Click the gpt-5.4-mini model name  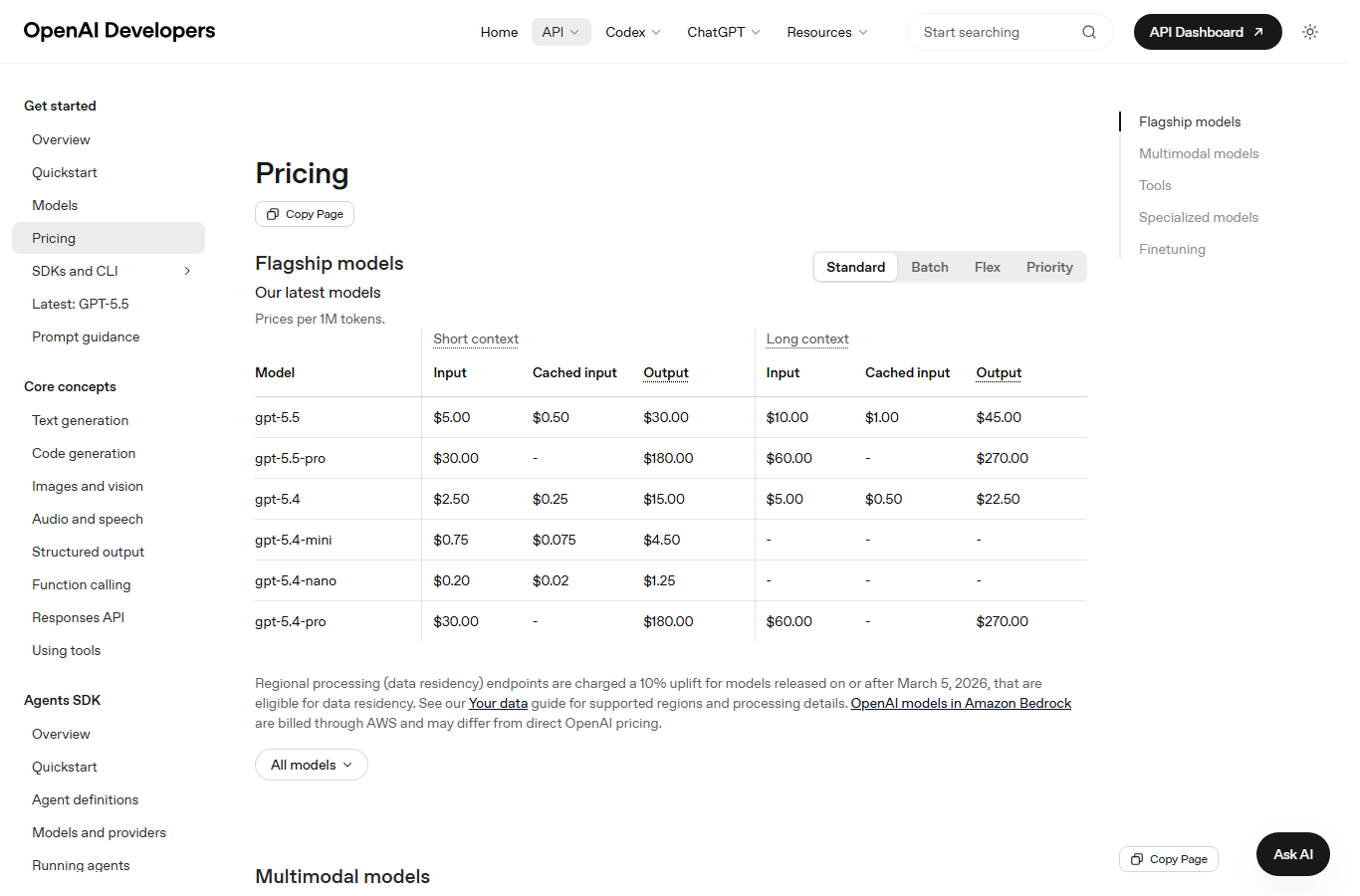pyautogui.click(x=294, y=540)
